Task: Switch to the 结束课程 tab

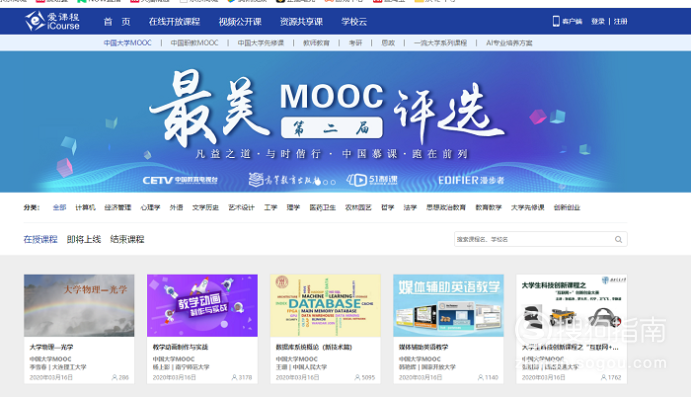Action: pos(127,239)
